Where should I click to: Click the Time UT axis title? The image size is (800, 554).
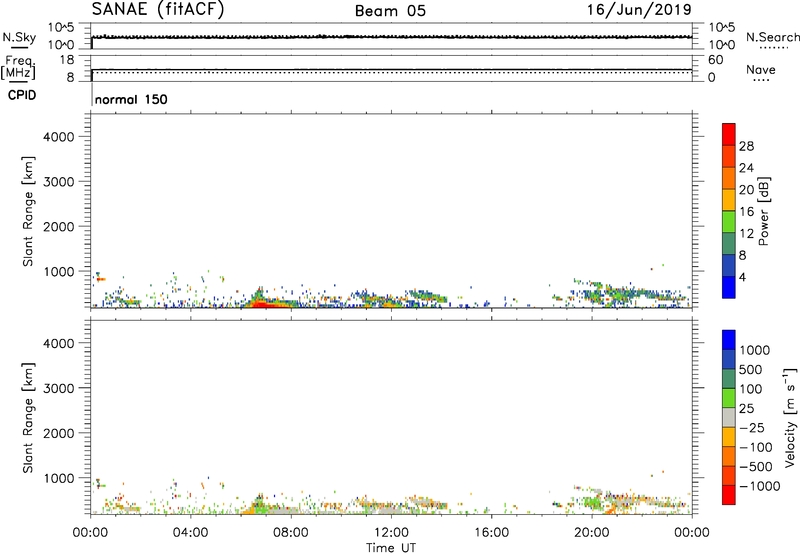click(x=391, y=548)
